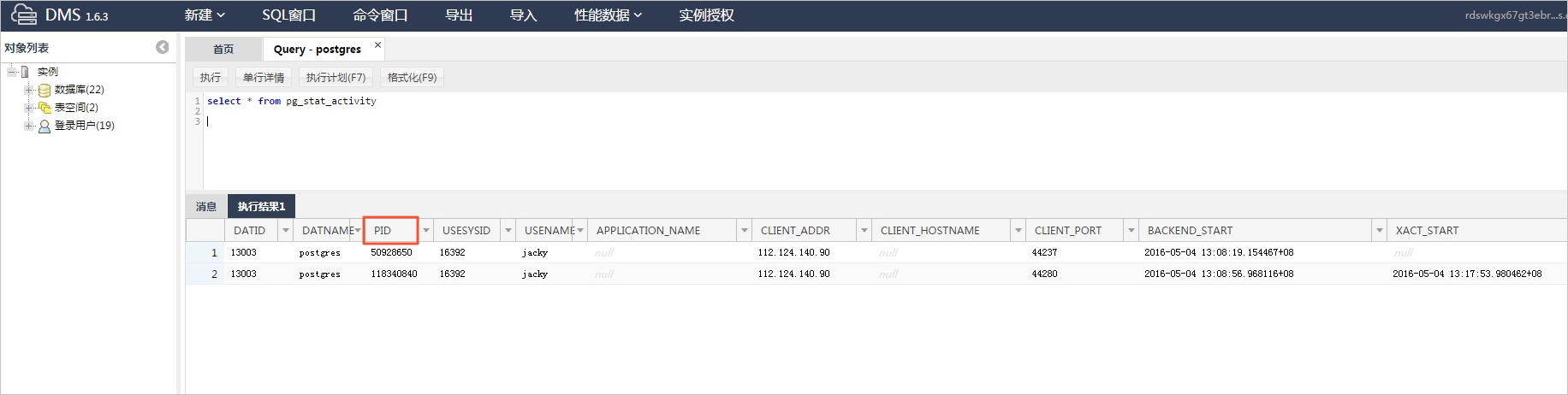1568x395 pixels.
Task: Open the BACKEND_START column dropdown arrow
Action: (1379, 231)
